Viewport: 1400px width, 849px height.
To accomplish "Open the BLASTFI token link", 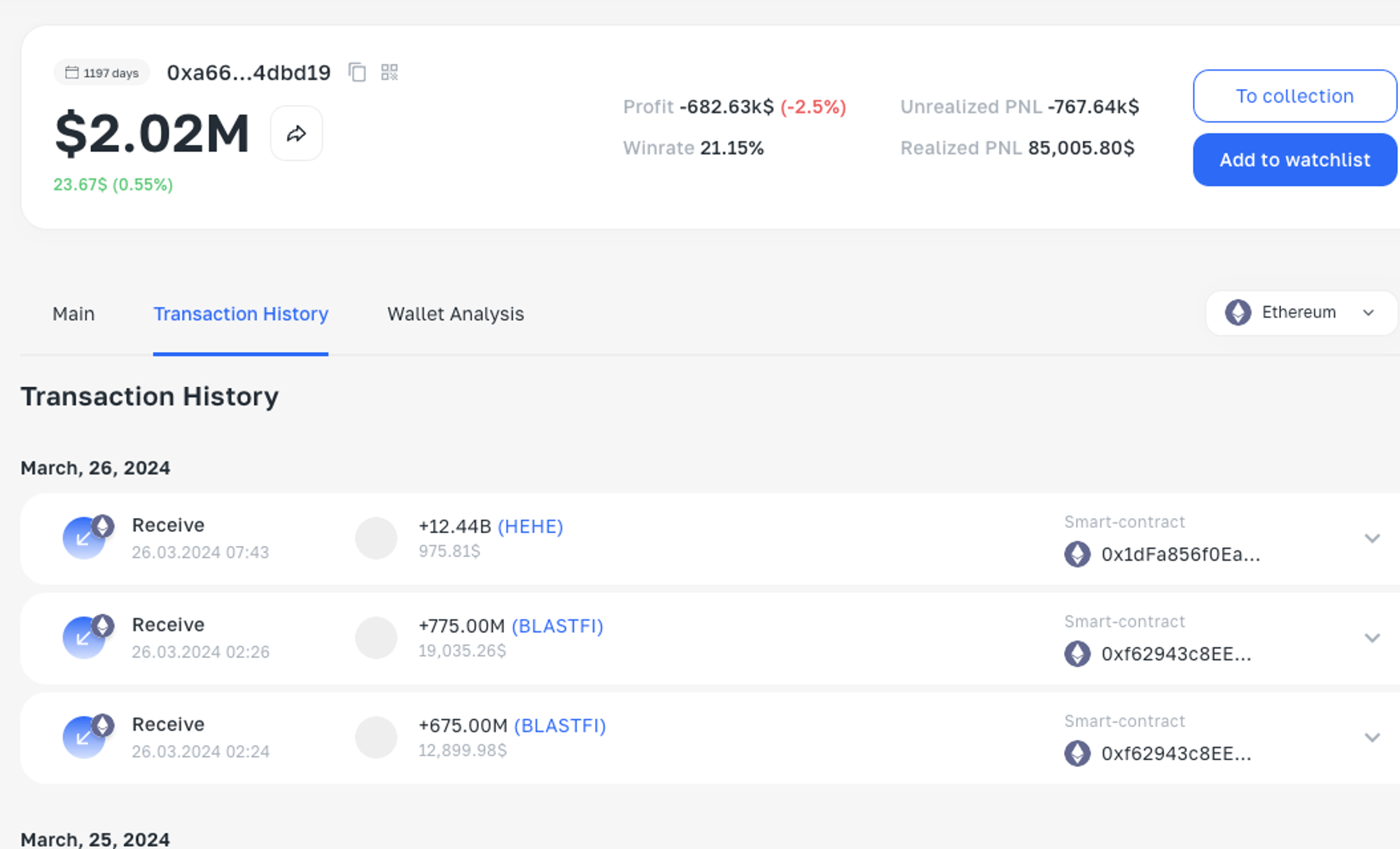I will tap(558, 626).
